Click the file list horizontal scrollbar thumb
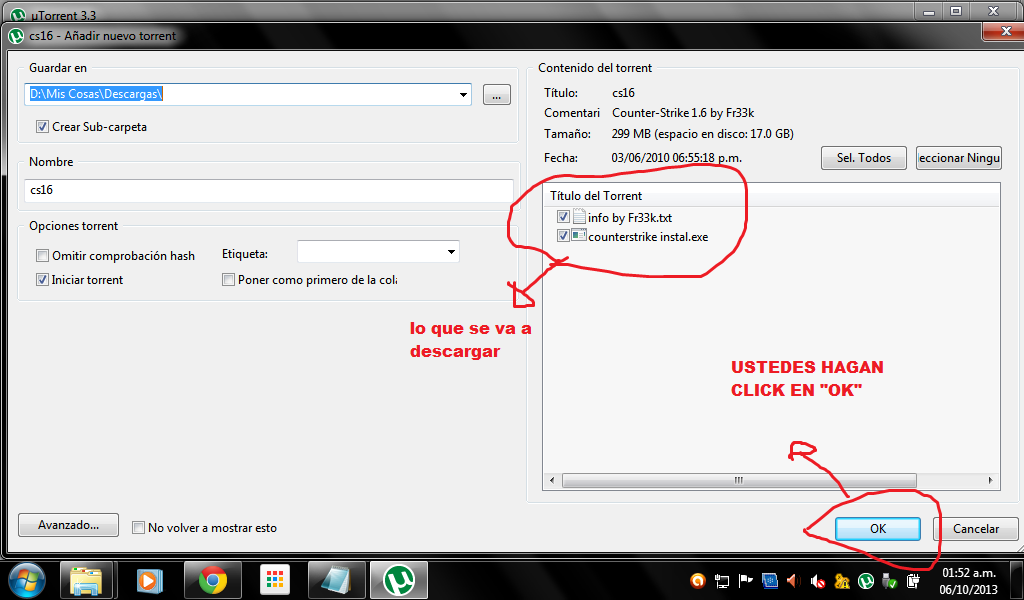 pos(739,481)
